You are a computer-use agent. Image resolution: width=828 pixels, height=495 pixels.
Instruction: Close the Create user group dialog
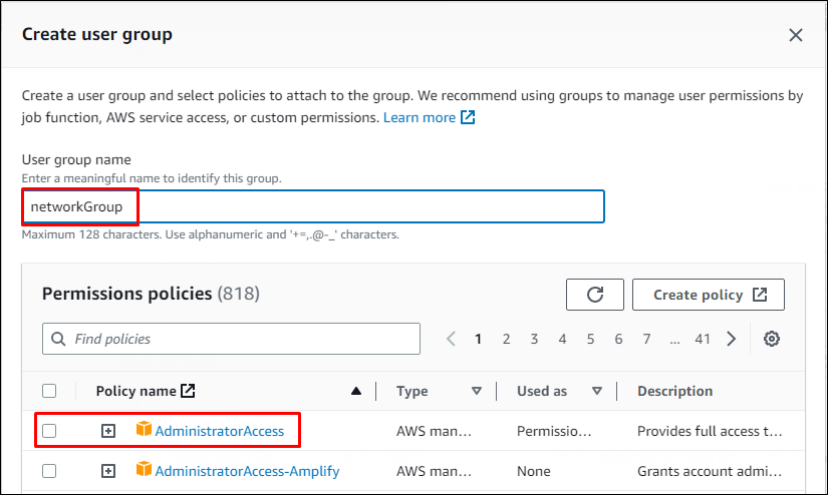click(795, 35)
